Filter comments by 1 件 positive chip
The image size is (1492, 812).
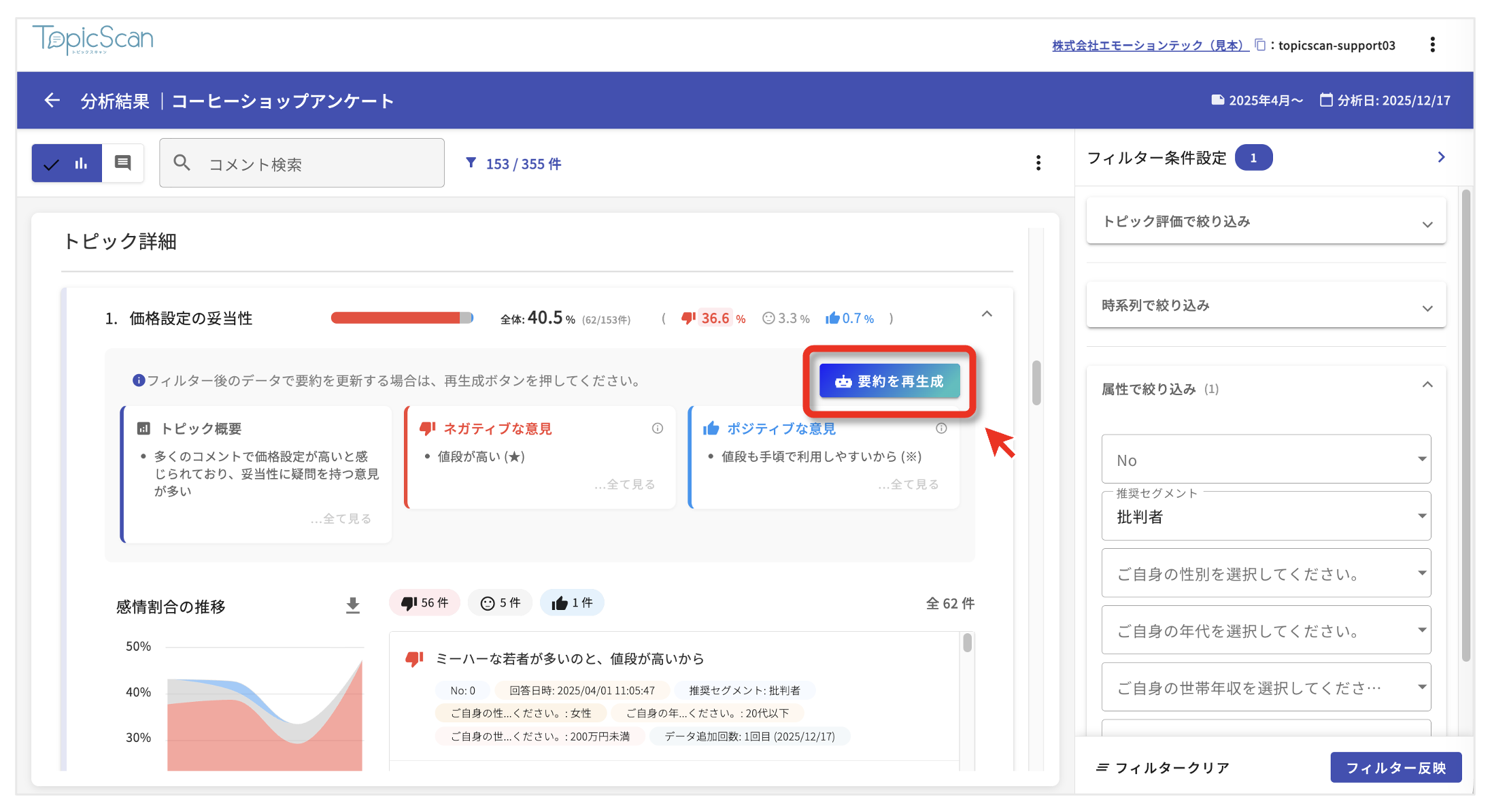pos(572,603)
